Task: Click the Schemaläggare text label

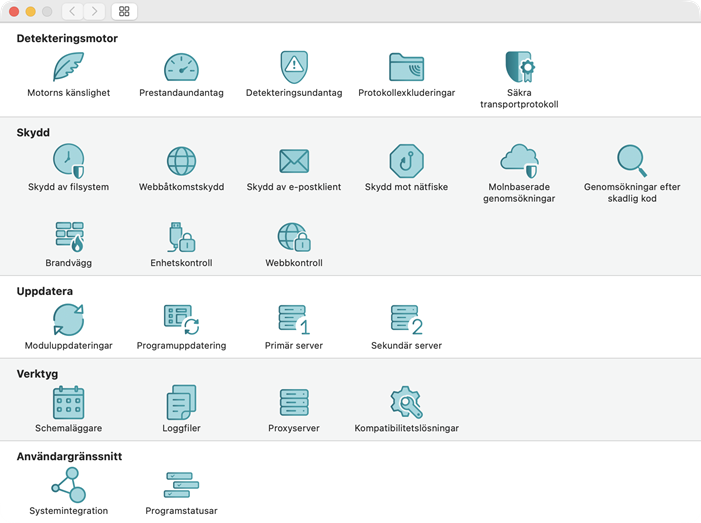Action: point(68,428)
